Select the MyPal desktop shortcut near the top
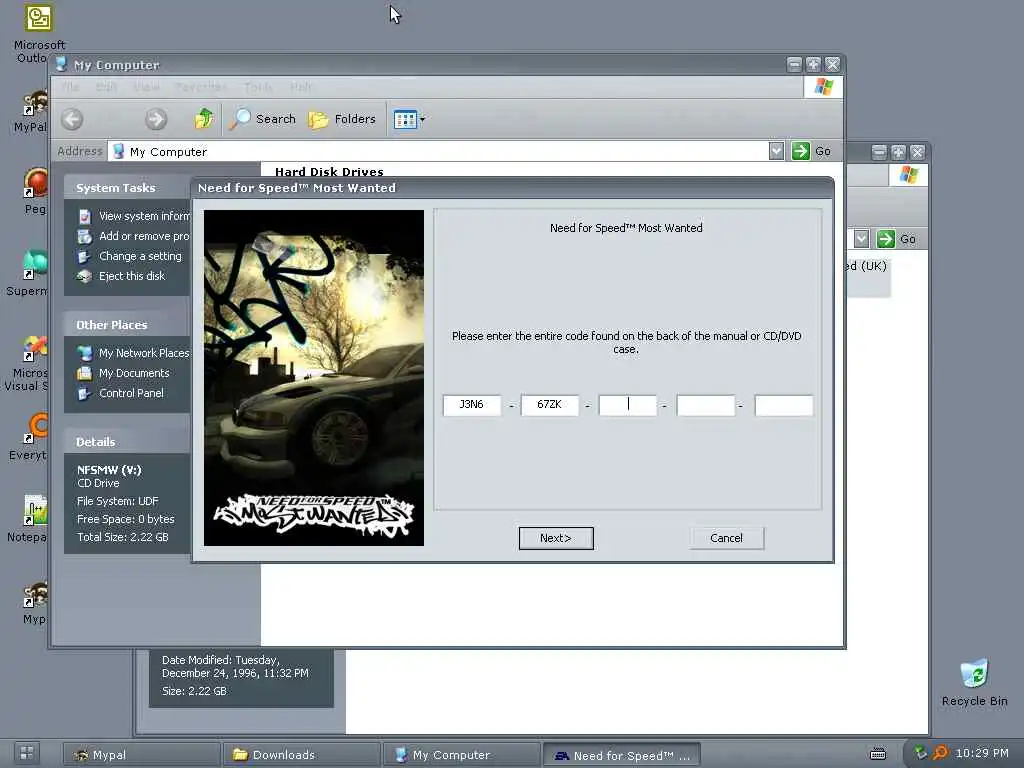Screen dimensions: 1024x768 [x=32, y=112]
